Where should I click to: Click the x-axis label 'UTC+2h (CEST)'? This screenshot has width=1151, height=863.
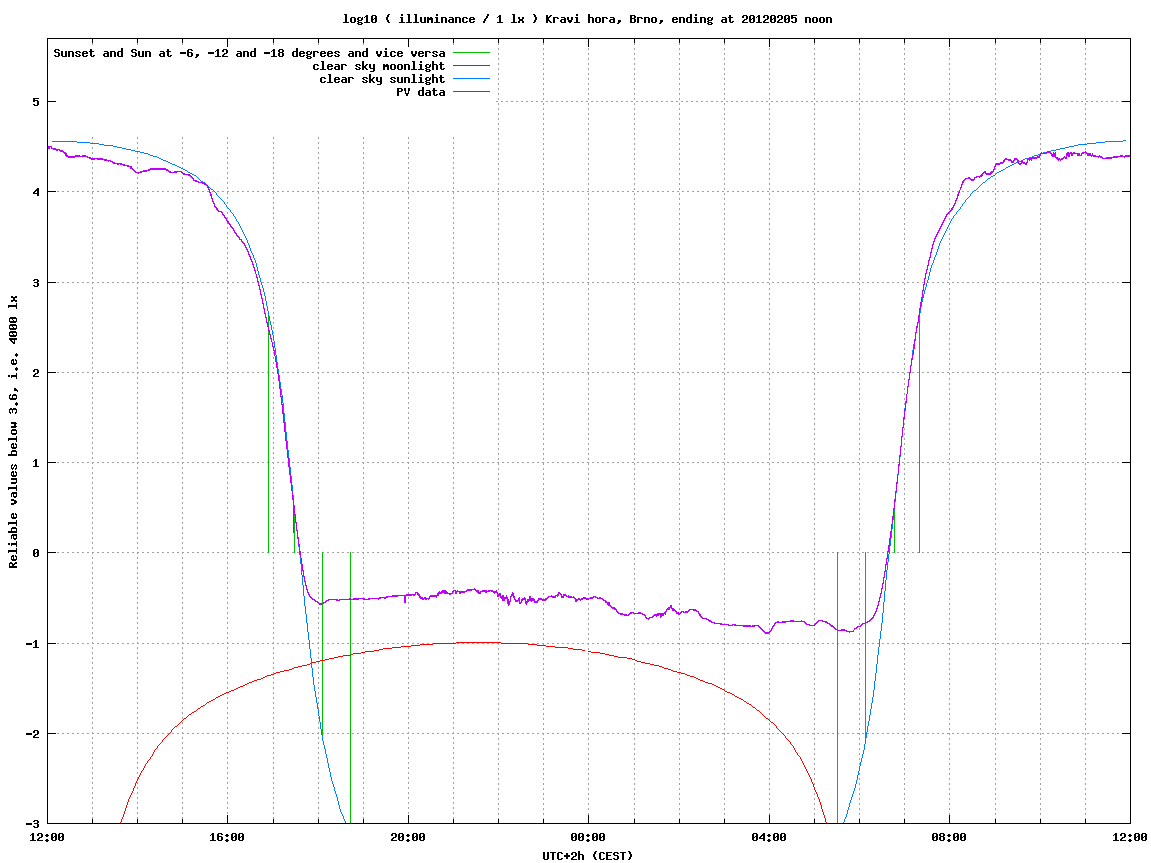(587, 856)
